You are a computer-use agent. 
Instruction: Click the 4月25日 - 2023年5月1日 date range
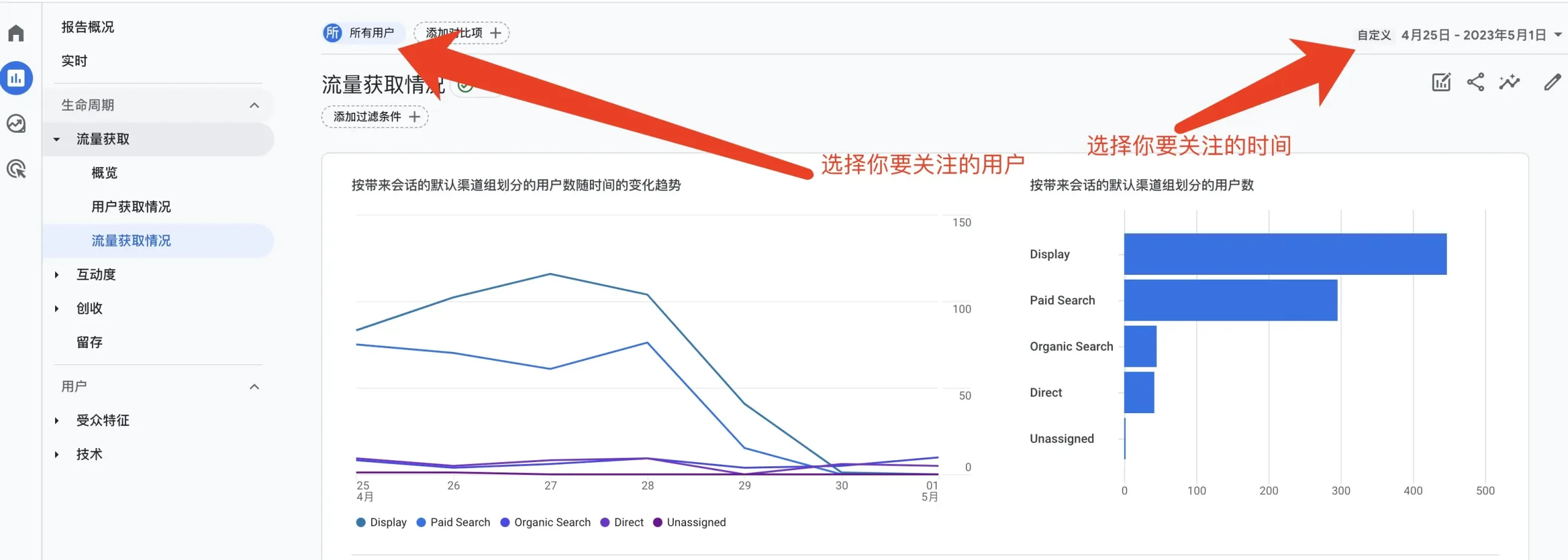coord(1474,35)
